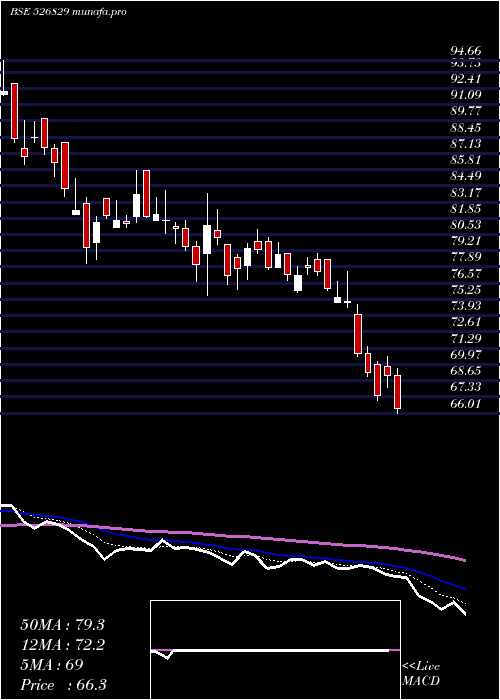Click the 66.01 price axis label
The width and height of the screenshot is (500, 700).
pyautogui.click(x=466, y=403)
